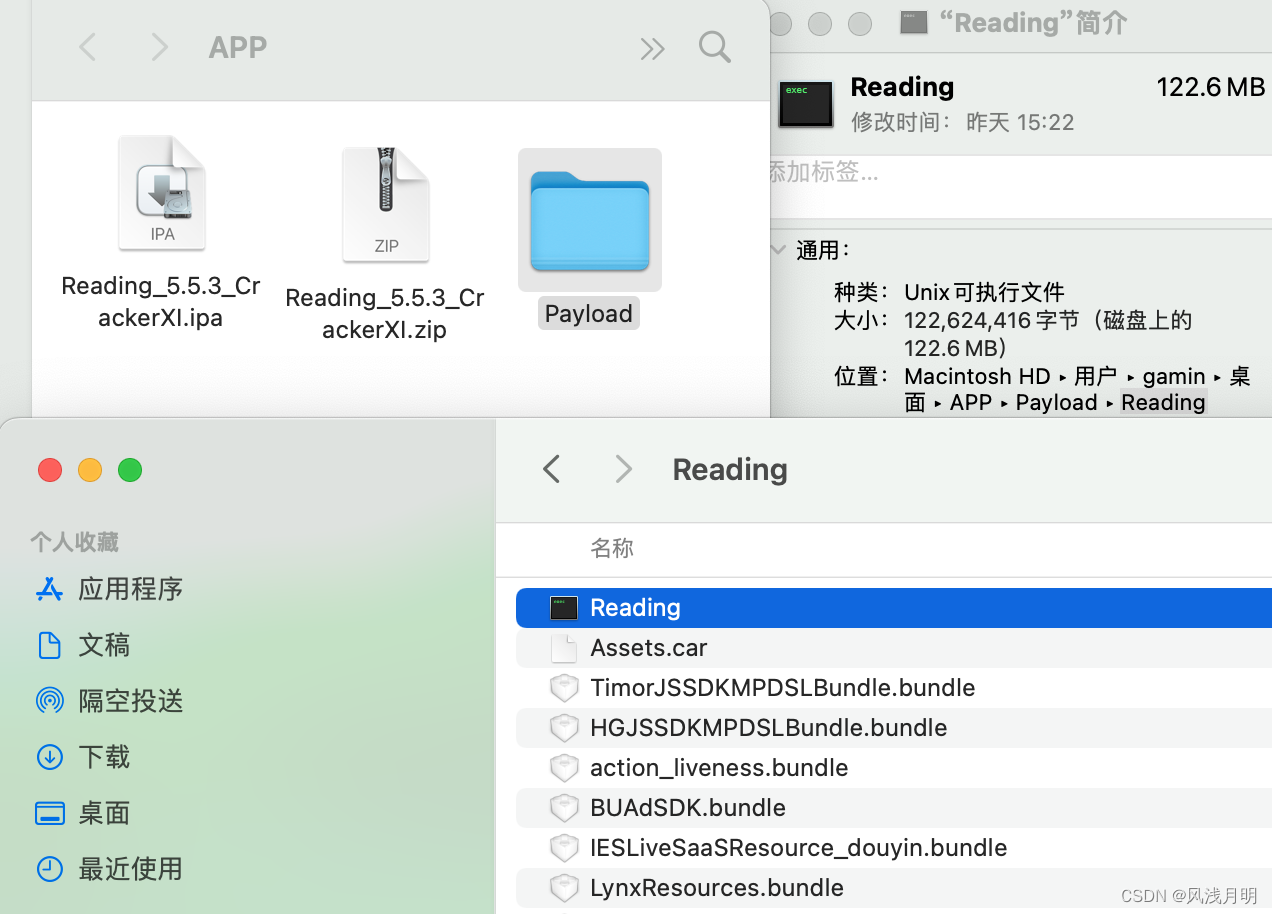This screenshot has width=1272, height=914.
Task: Collapse the 通用 section in info window
Action: (x=778, y=250)
